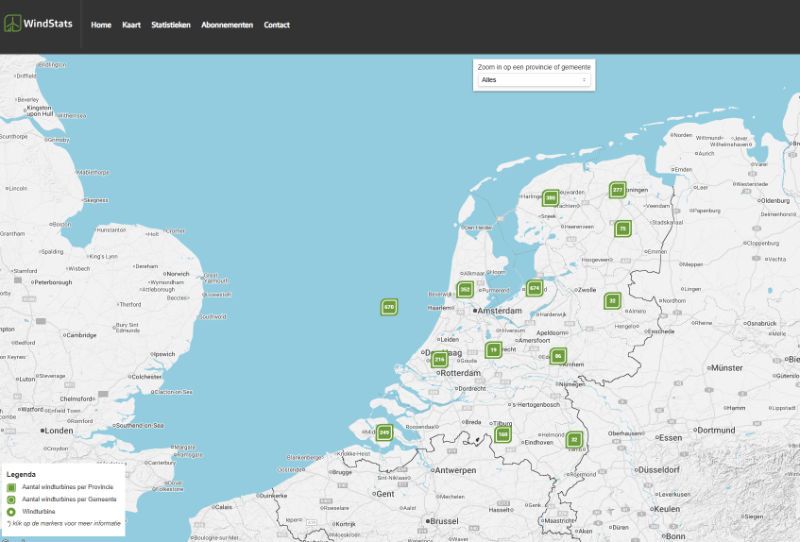Click the Dortmund city label on map
800x542 pixels.
(716, 430)
